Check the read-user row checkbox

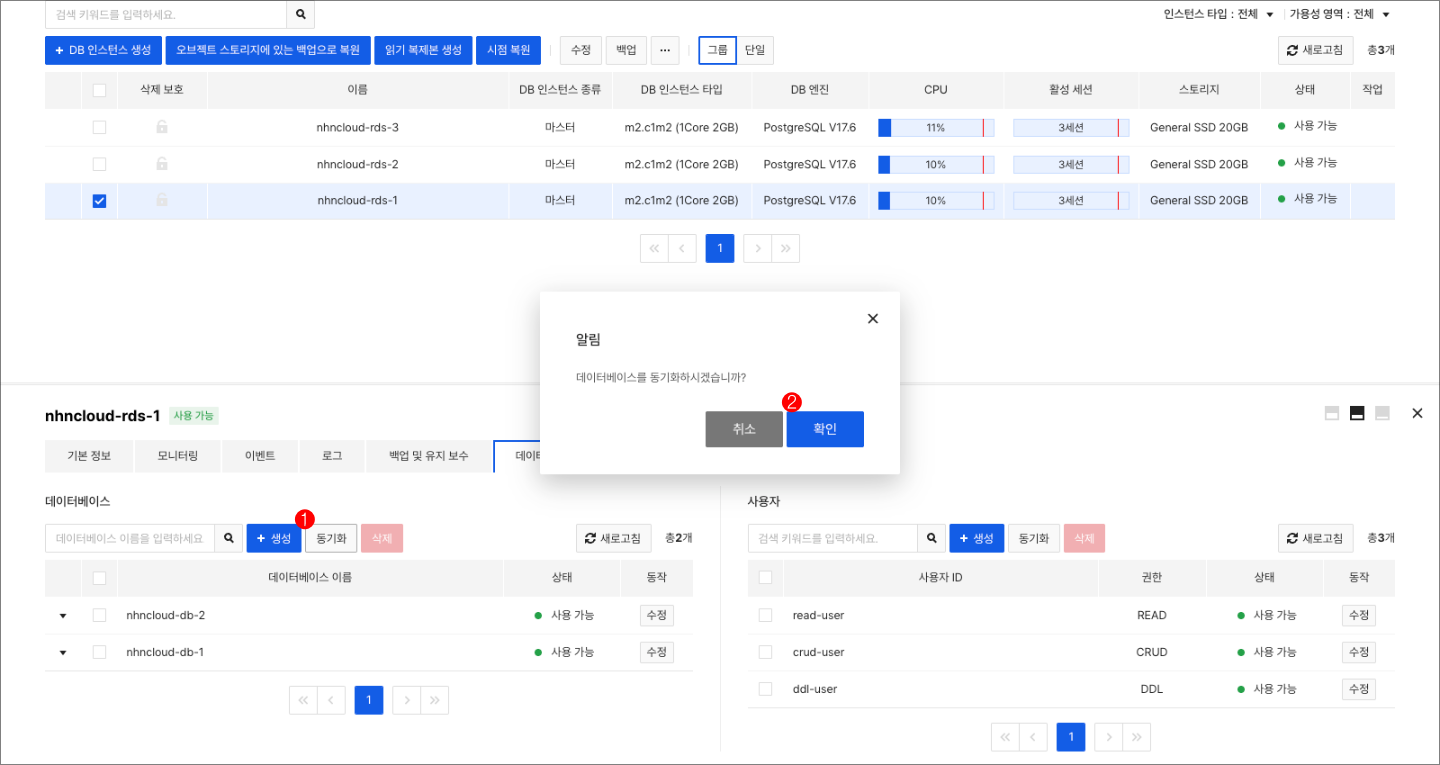coord(765,614)
